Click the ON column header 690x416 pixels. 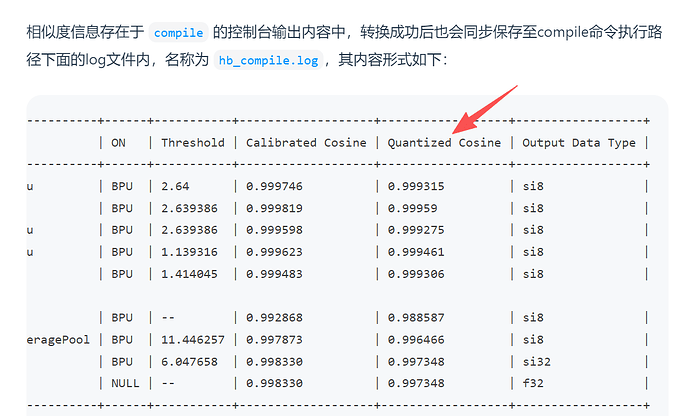(118, 143)
